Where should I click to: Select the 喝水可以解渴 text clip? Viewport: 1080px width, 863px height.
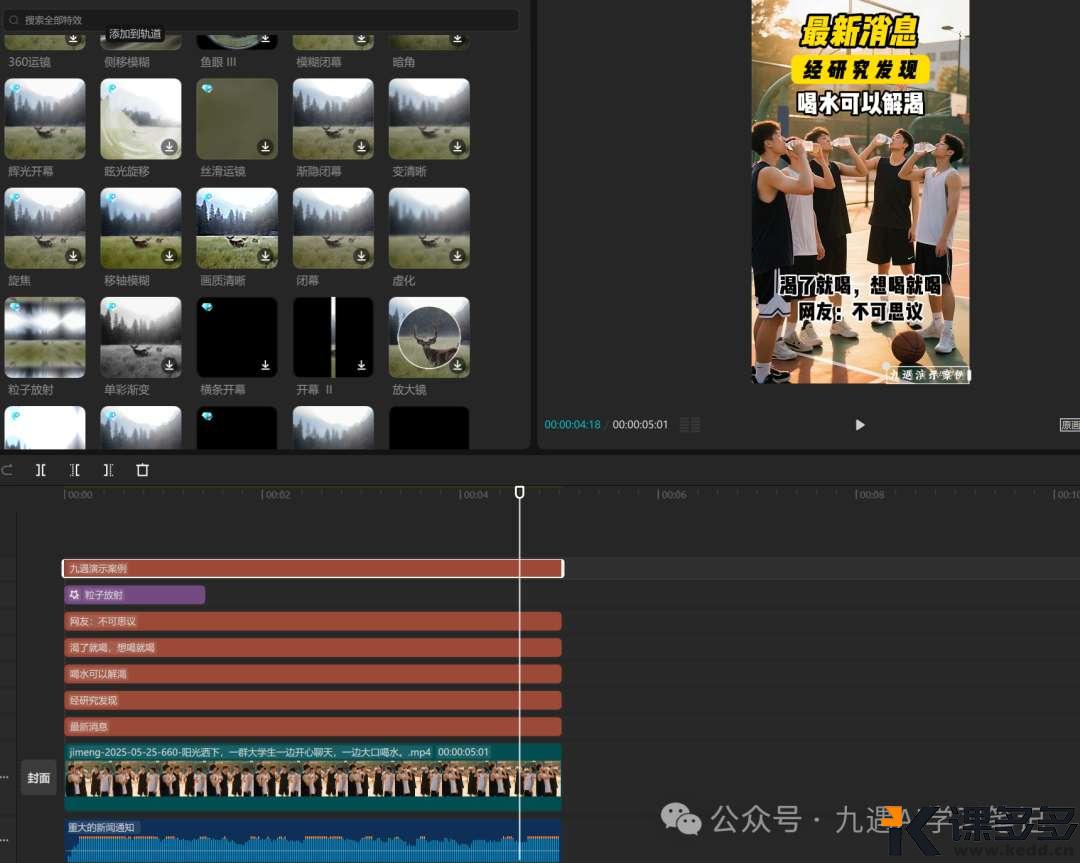pos(313,674)
